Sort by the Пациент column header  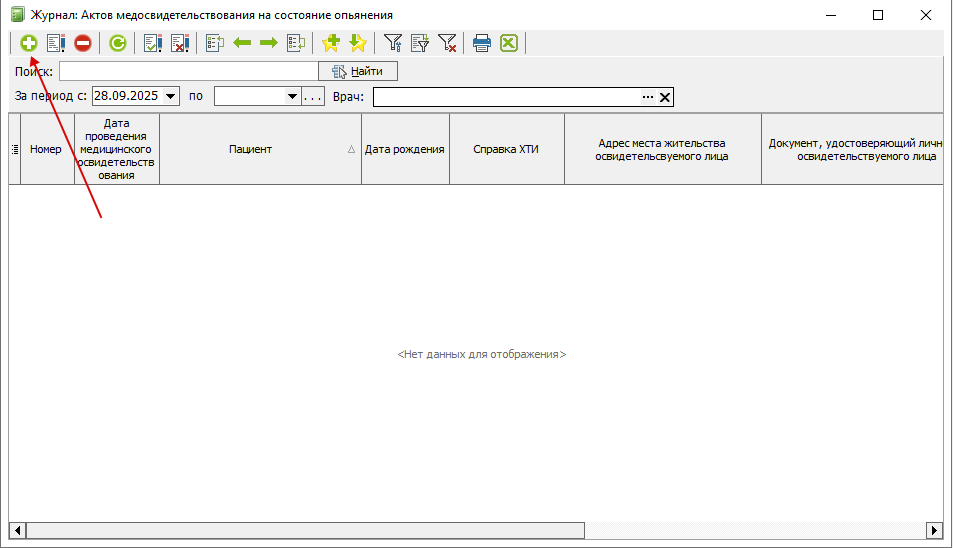pyautogui.click(x=250, y=149)
